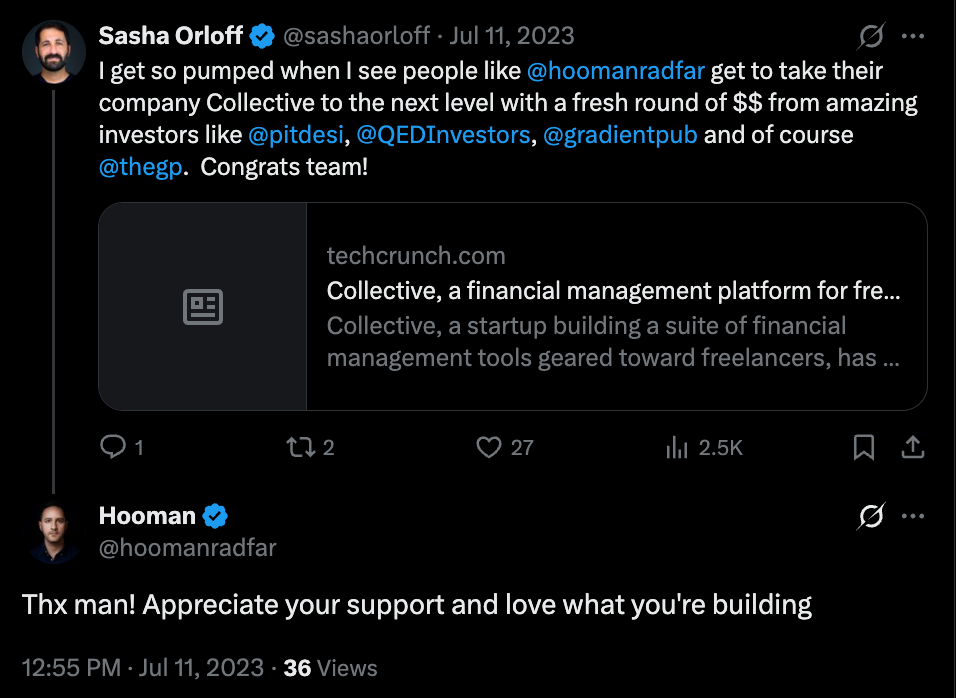Screen dimensions: 956x698
Task: Reply to Sasha Orloff's tweet
Action: coord(113,447)
